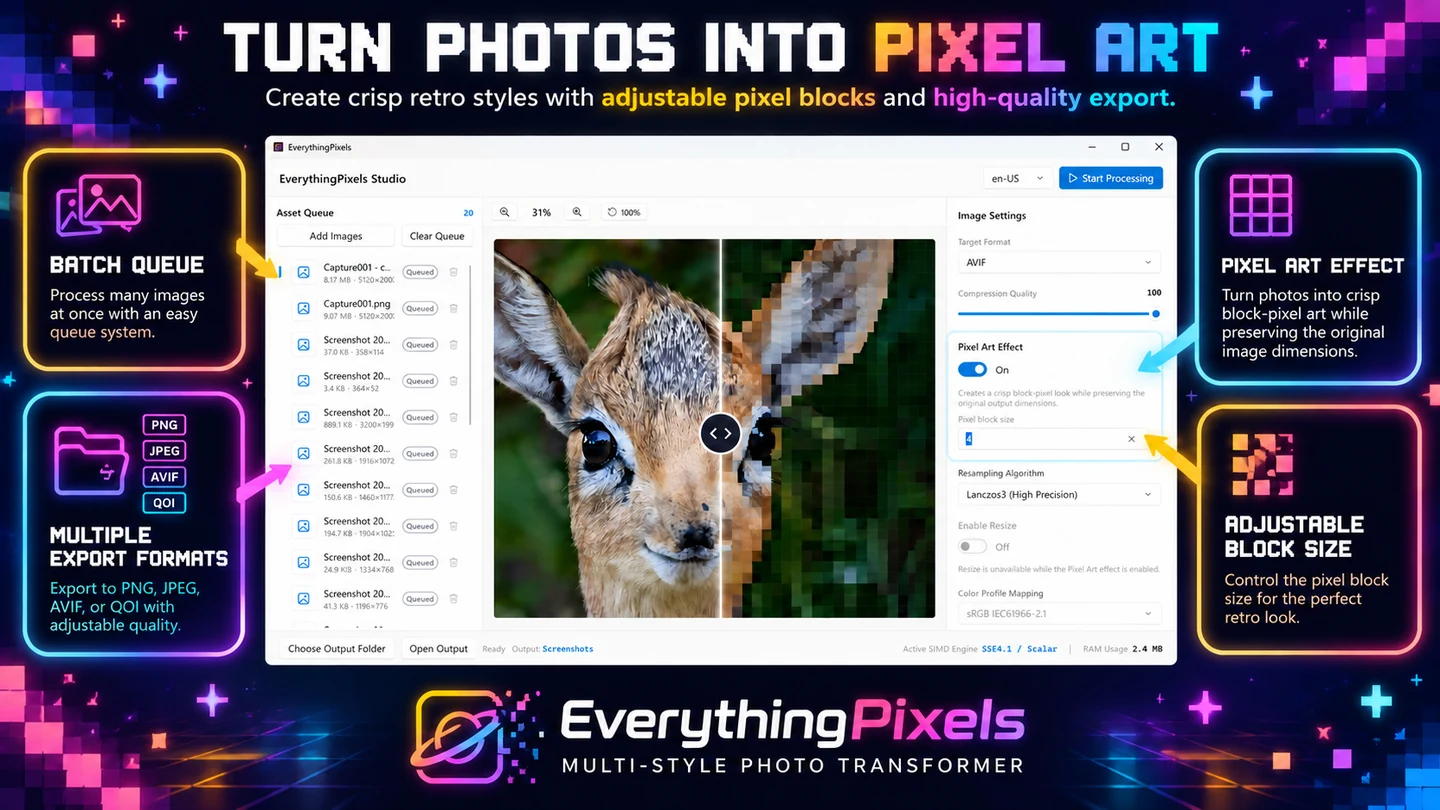The width and height of the screenshot is (1440, 810).
Task: Trash the 261.8 KB screenshot entry
Action: click(x=453, y=454)
